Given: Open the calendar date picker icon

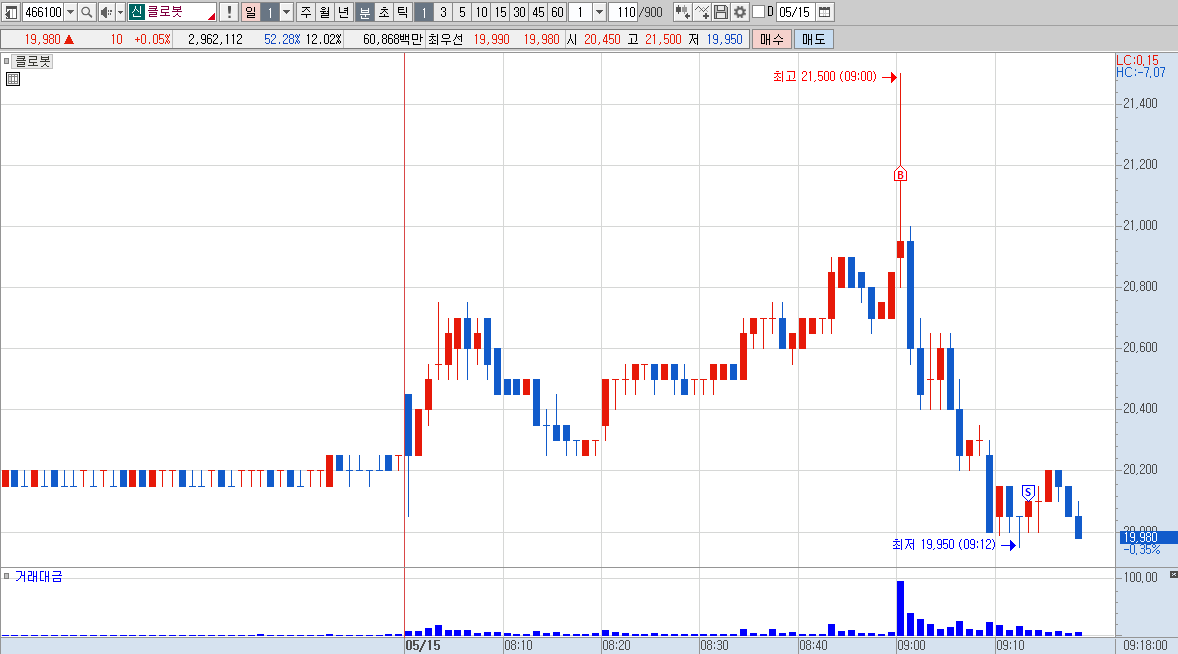Looking at the screenshot, I should (x=824, y=12).
